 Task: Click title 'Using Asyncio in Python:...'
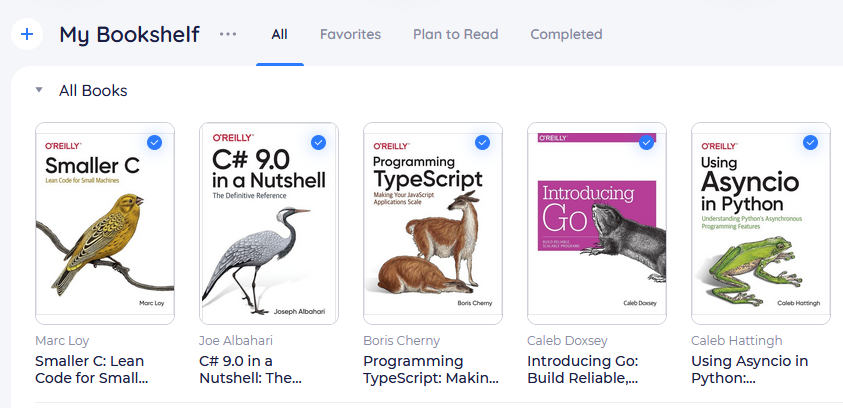click(x=749, y=369)
